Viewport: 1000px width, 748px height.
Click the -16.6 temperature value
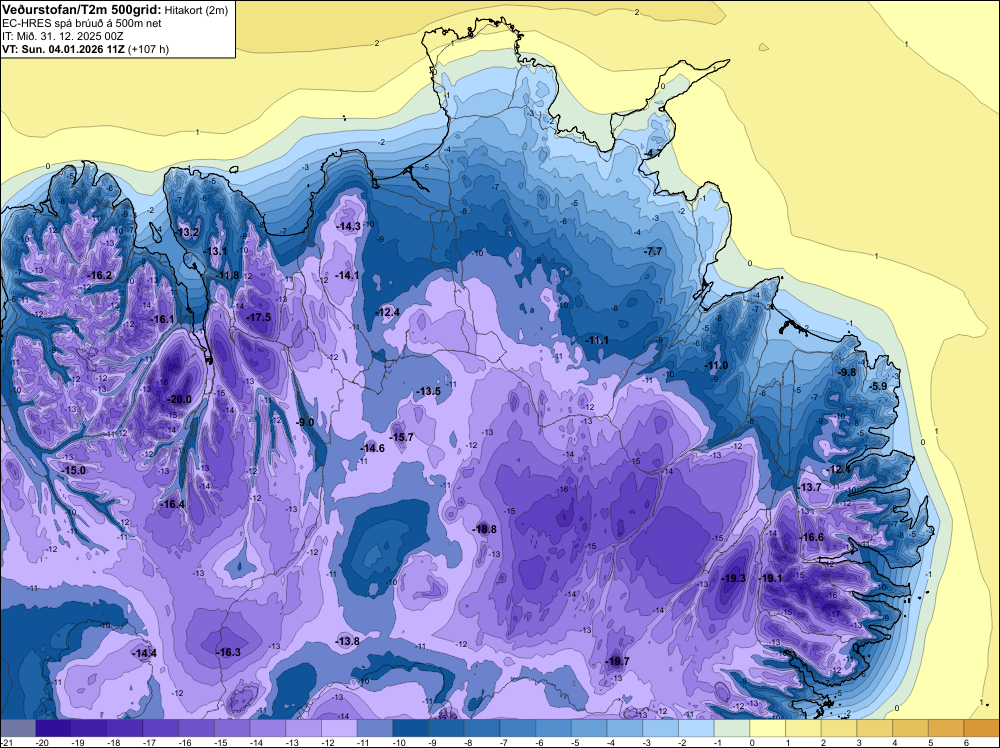812,538
